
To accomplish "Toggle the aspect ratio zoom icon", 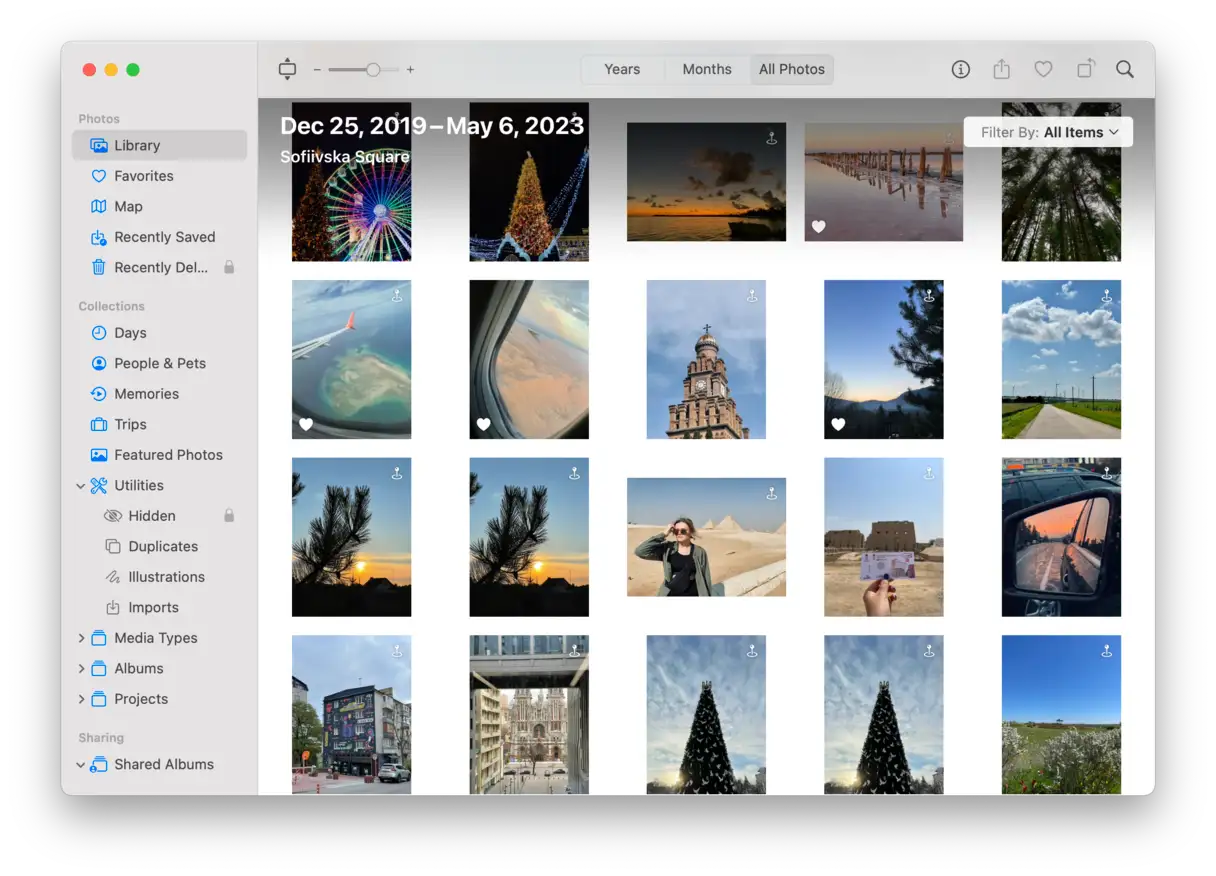I will click(287, 69).
